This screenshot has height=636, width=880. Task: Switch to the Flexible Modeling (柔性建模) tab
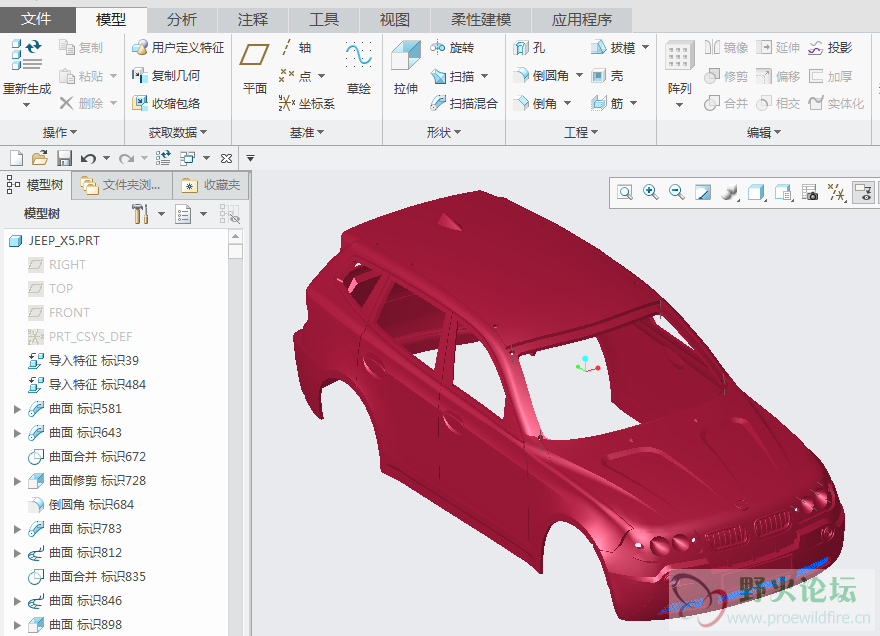481,20
